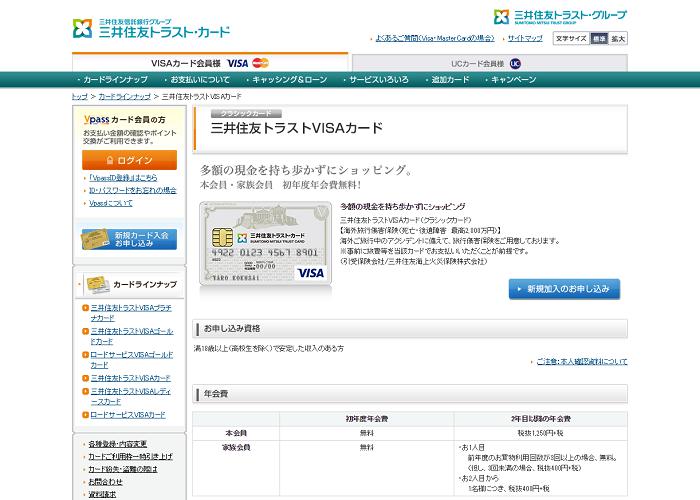Click the 2年目以降の年会費 table header
Viewport: 700px width, 500px height.
(541, 419)
